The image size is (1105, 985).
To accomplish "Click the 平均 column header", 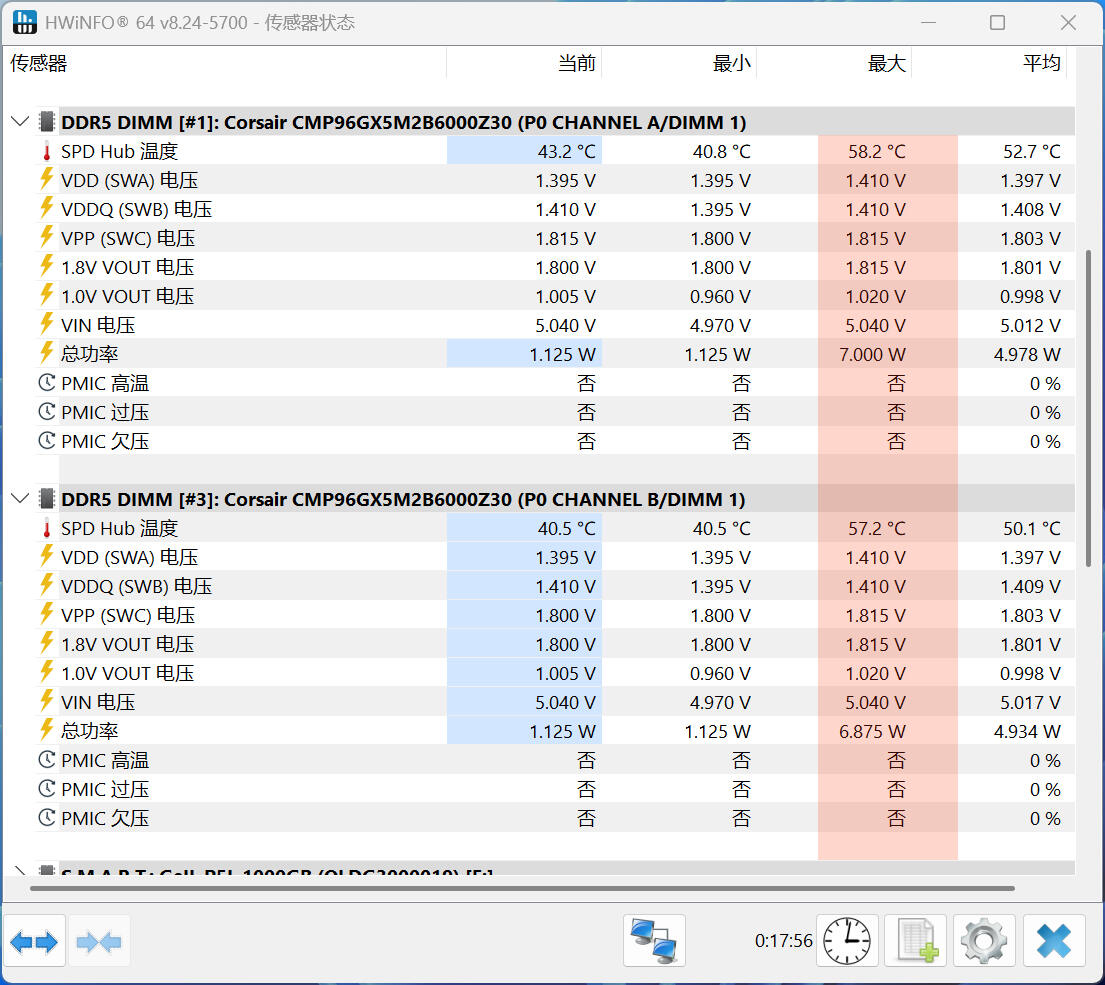I will [x=989, y=63].
